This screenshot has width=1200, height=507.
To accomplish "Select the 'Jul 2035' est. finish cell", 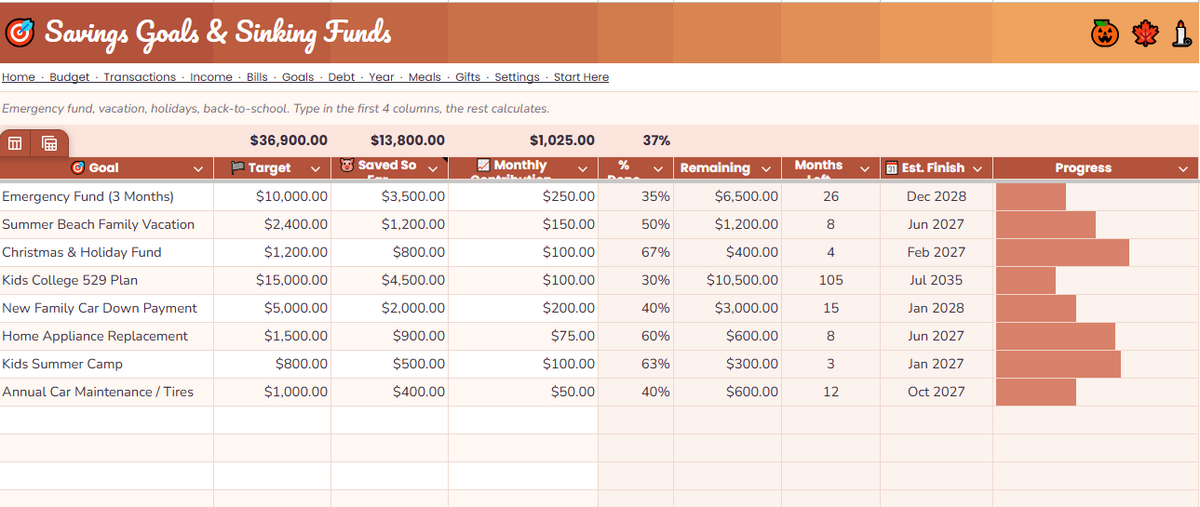I will click(936, 280).
